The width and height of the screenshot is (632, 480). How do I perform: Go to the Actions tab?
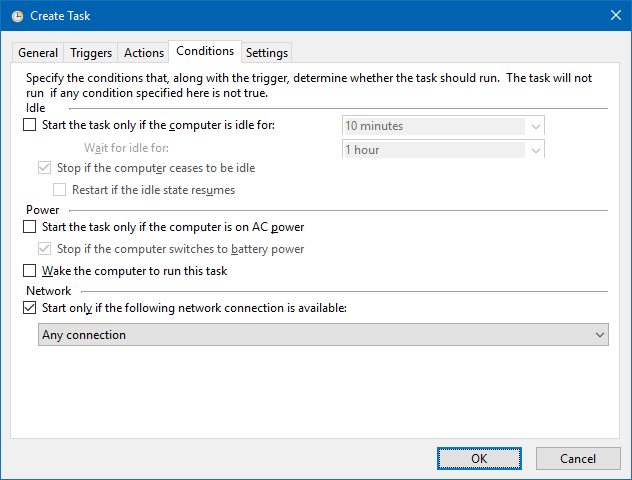[144, 53]
